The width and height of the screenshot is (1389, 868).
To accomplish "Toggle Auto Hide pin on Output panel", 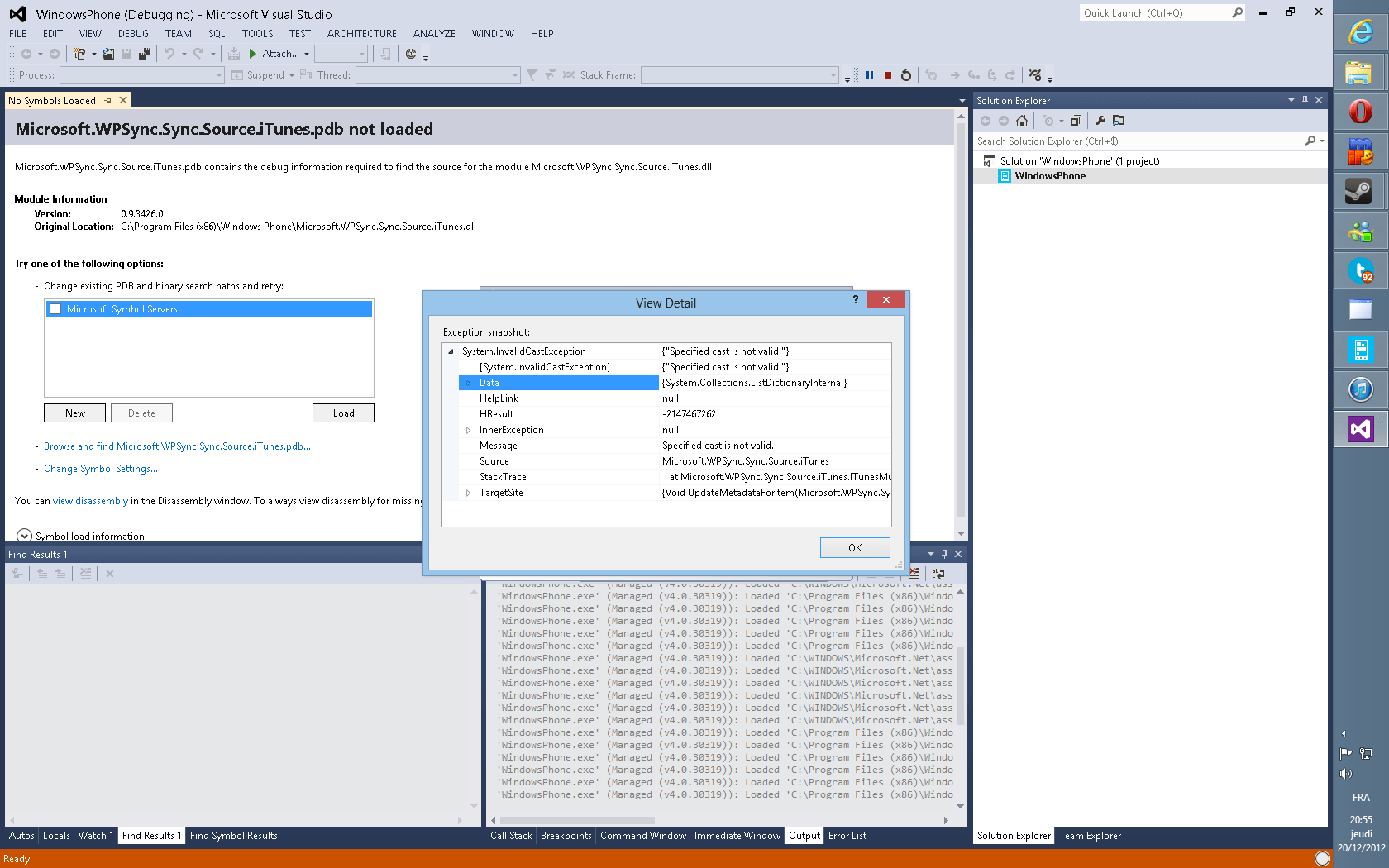I will pos(944,554).
